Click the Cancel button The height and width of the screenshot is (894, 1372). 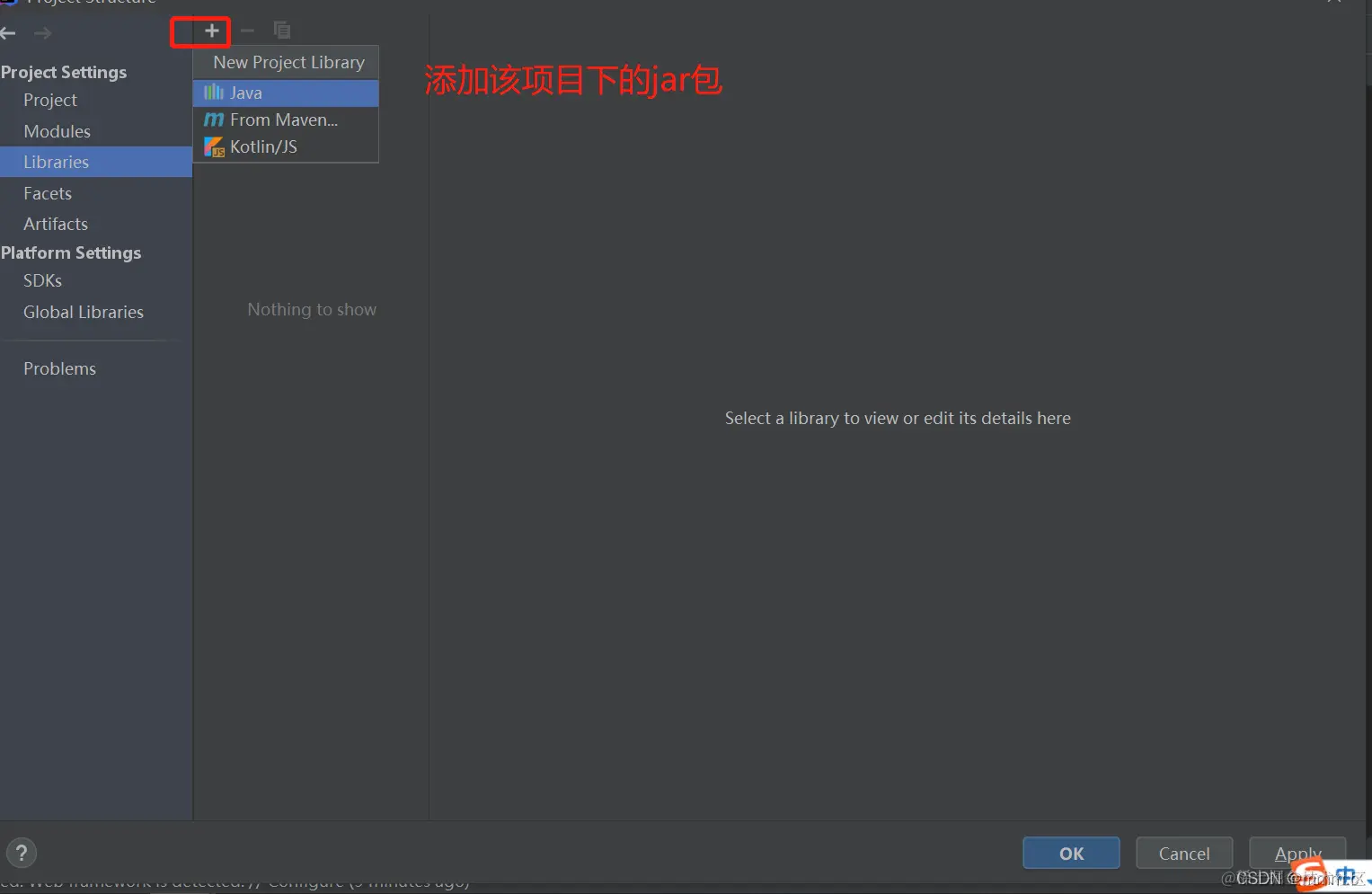pyautogui.click(x=1184, y=853)
